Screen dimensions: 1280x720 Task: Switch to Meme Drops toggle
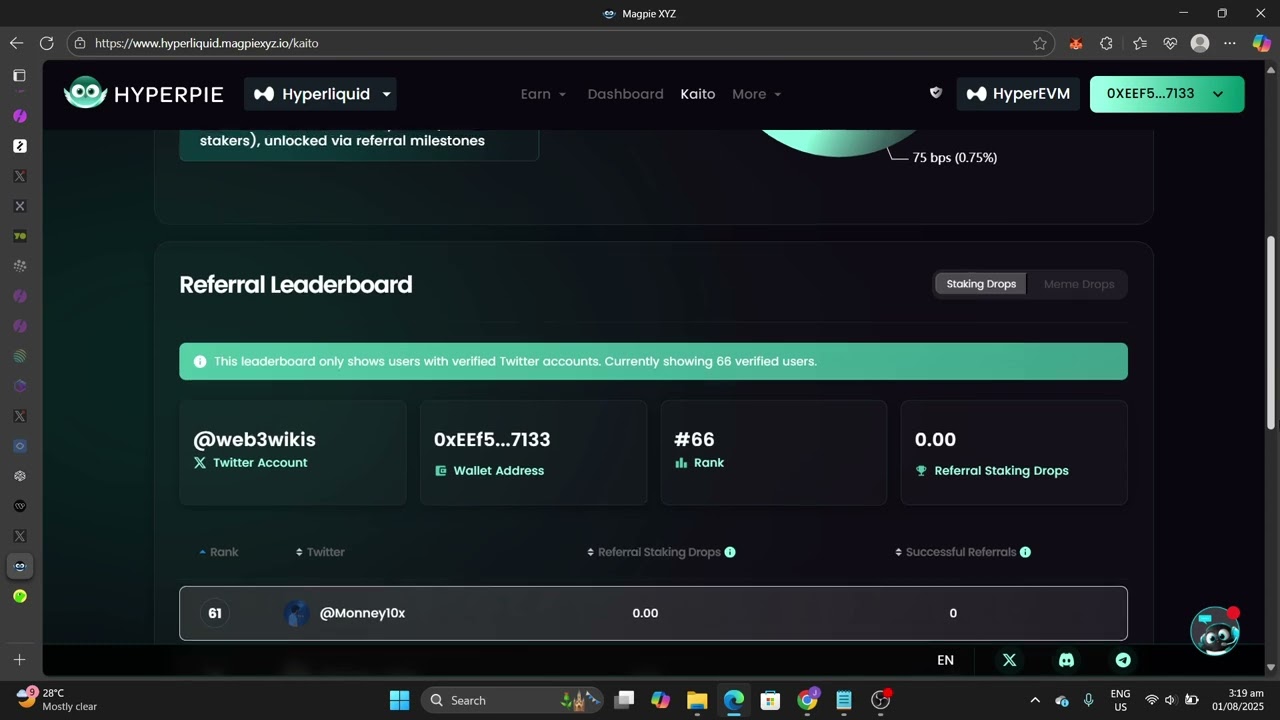1078,284
